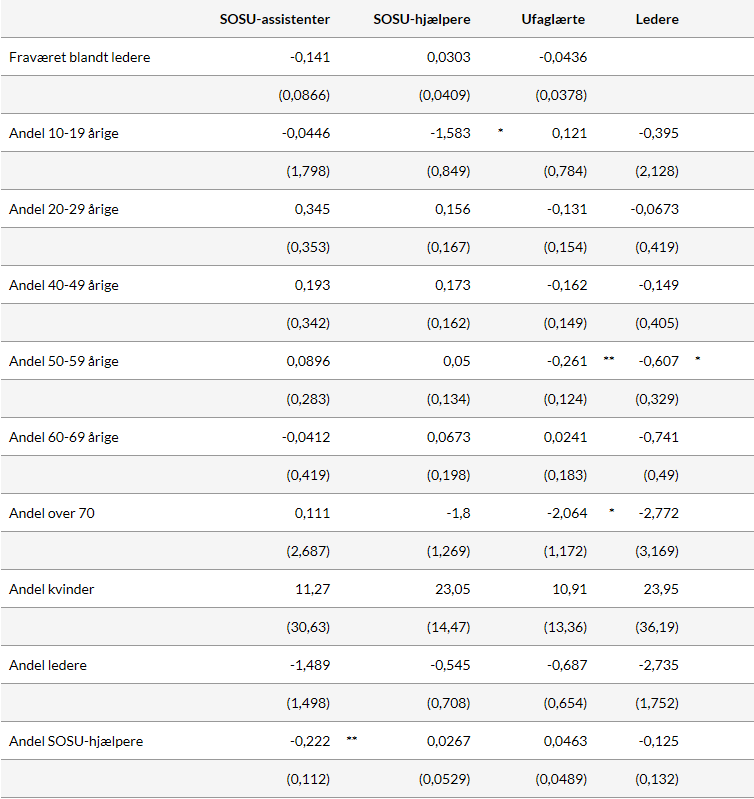Click the cell with value -0,141
The width and height of the screenshot is (754, 799).
[x=310, y=57]
